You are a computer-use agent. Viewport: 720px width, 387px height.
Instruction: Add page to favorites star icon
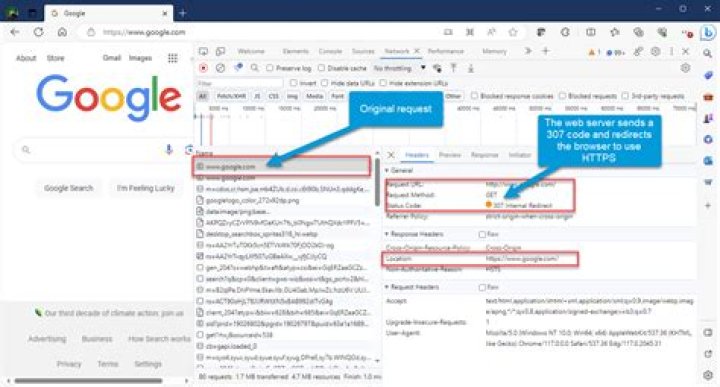click(x=513, y=32)
